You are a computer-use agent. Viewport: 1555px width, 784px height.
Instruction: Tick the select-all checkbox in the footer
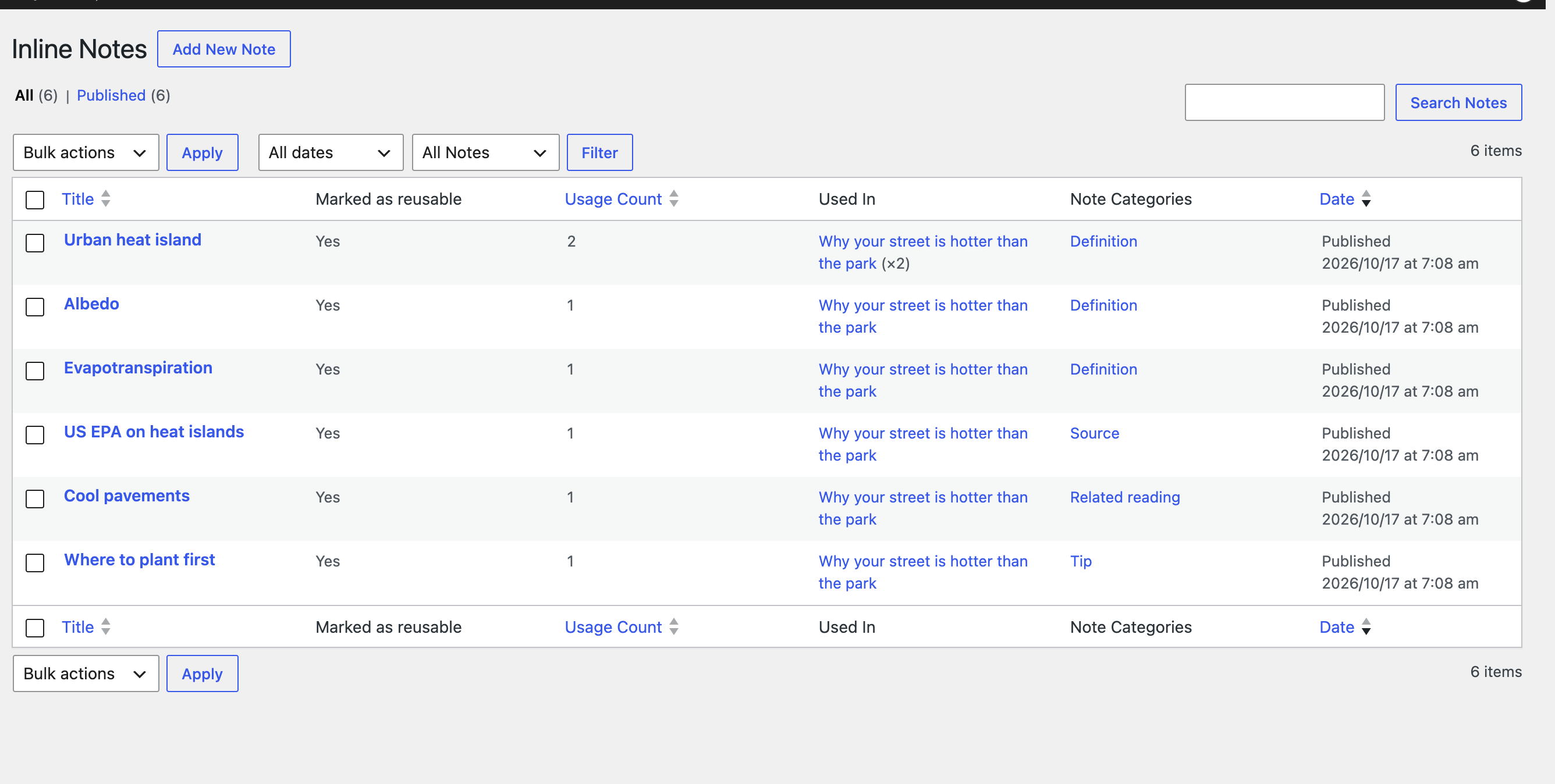(35, 628)
